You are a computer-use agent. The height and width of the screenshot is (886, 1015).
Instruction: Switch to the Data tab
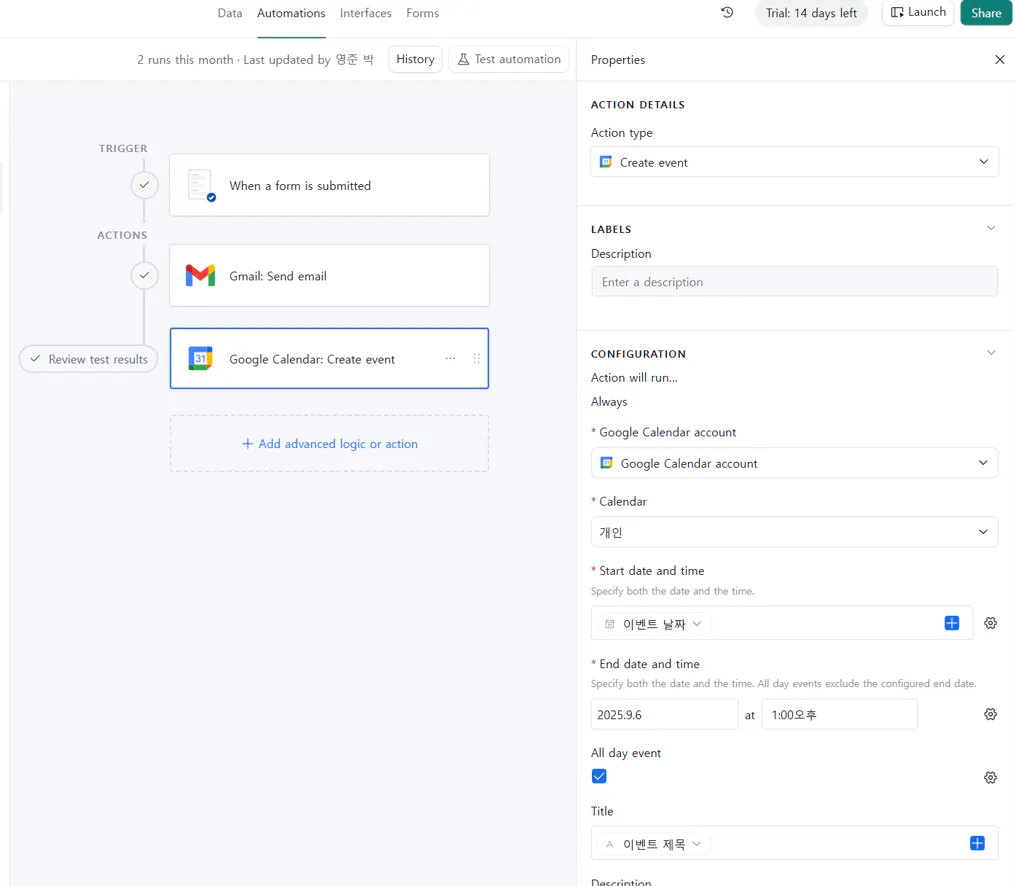[230, 13]
